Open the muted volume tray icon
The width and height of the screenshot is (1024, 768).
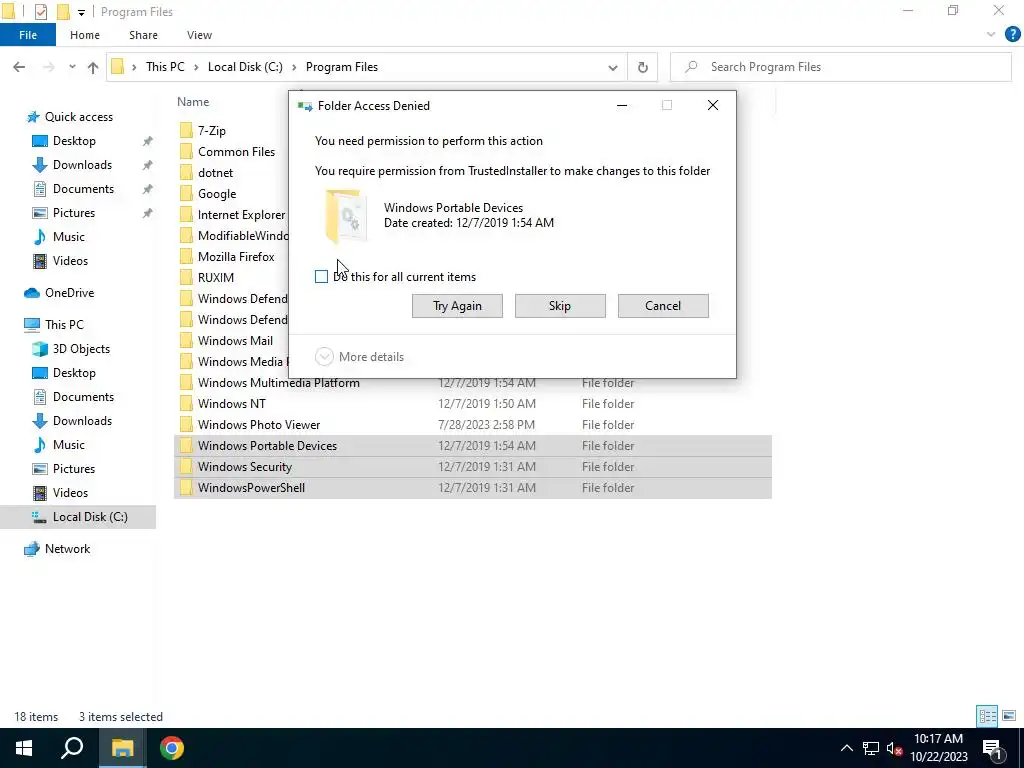coord(894,748)
